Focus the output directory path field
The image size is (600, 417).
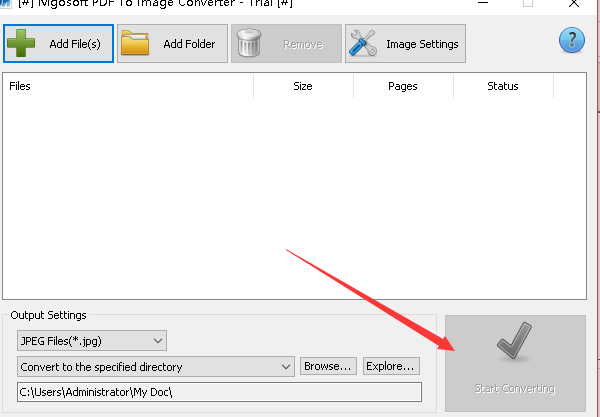coord(219,392)
